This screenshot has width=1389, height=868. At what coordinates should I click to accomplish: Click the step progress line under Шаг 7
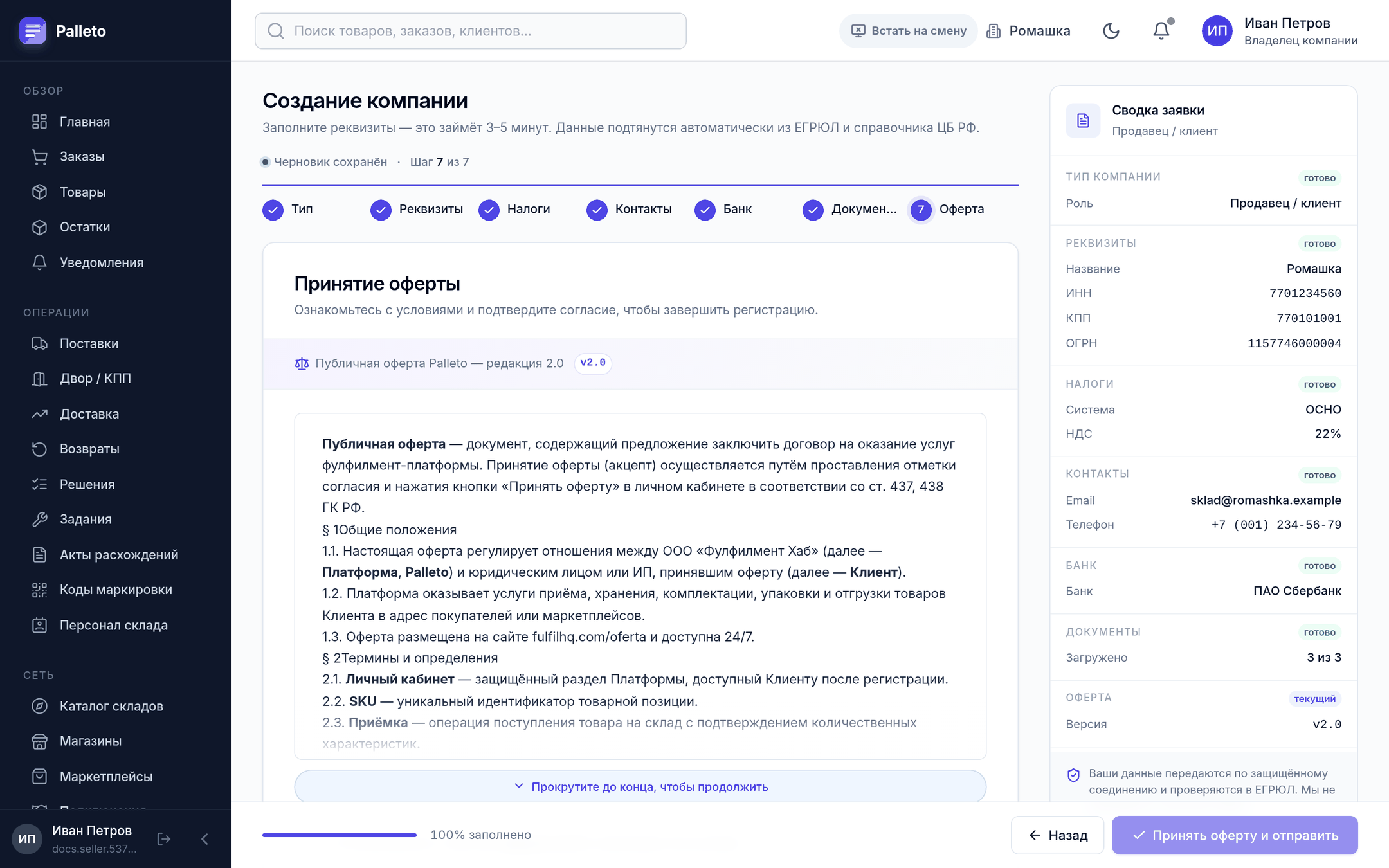640,185
